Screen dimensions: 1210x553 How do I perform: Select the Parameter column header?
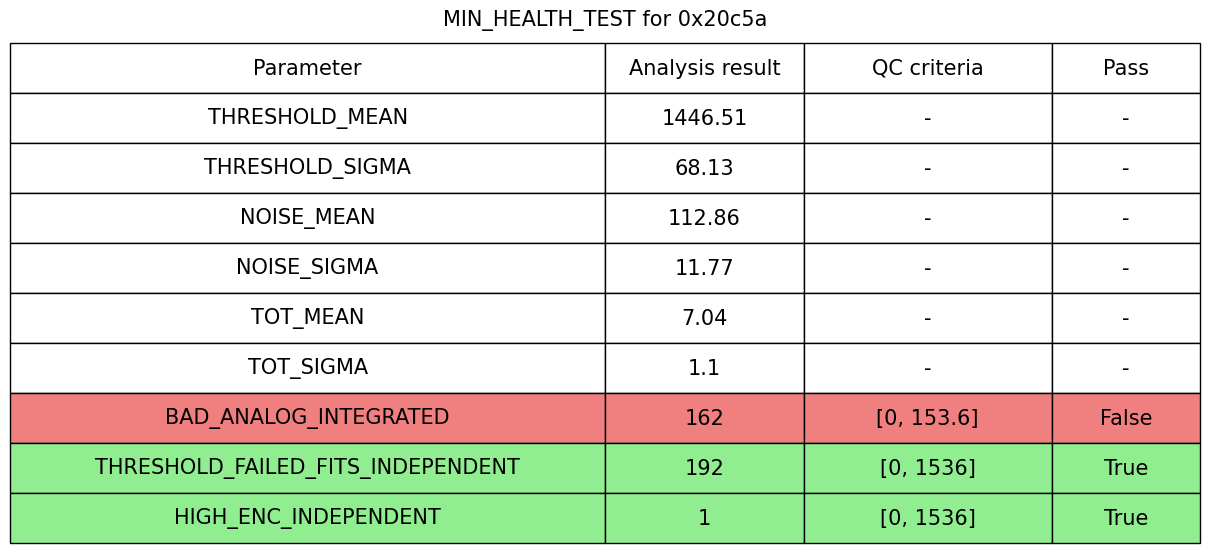click(307, 68)
